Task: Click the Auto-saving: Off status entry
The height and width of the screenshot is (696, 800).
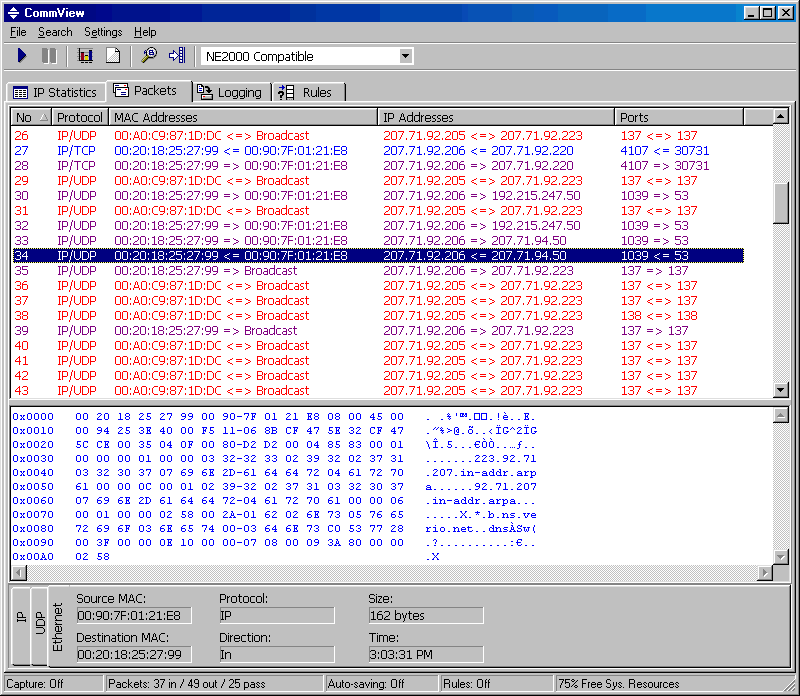Action: (382, 684)
